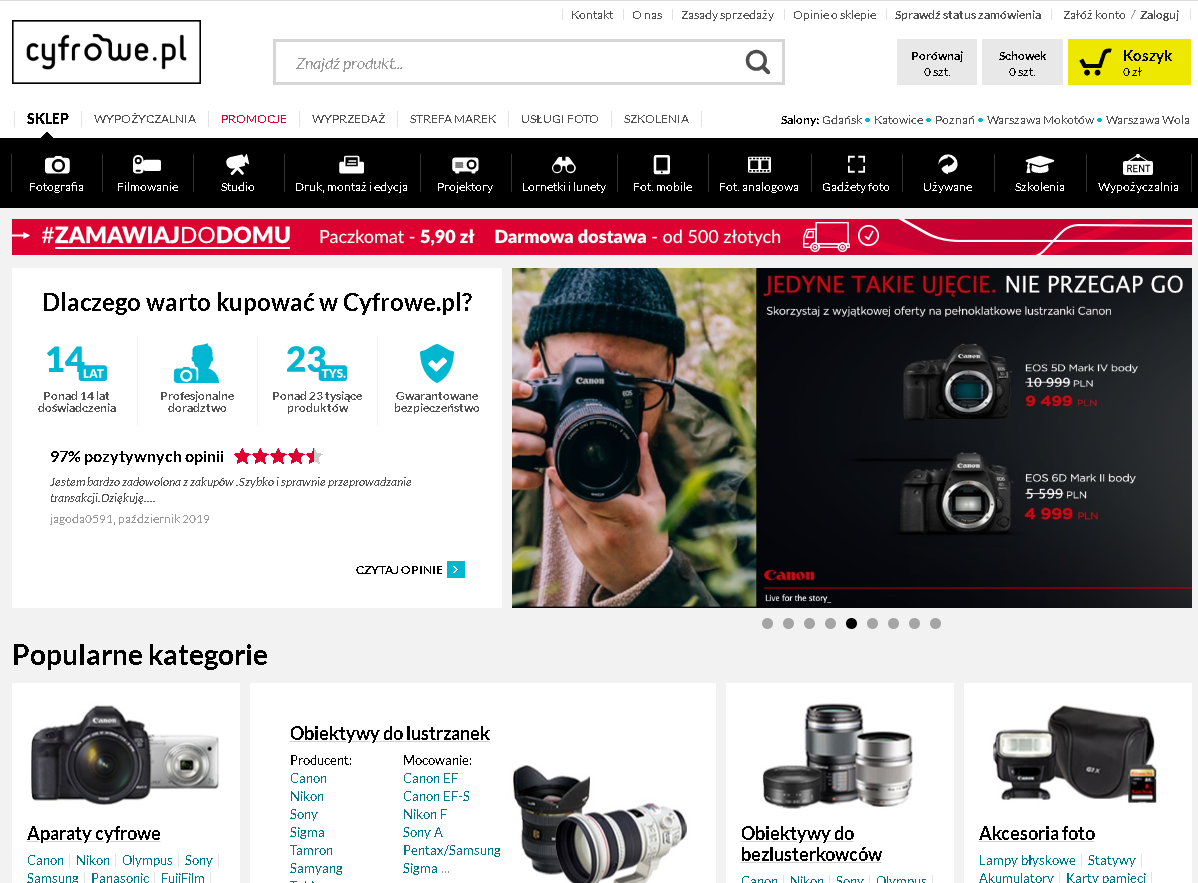The width and height of the screenshot is (1198, 883).
Task: Click the Koszyk shopping cart icon
Action: coord(1094,62)
